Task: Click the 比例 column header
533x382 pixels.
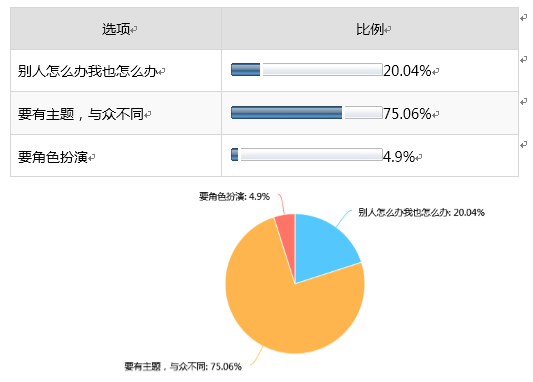Action: (370, 29)
